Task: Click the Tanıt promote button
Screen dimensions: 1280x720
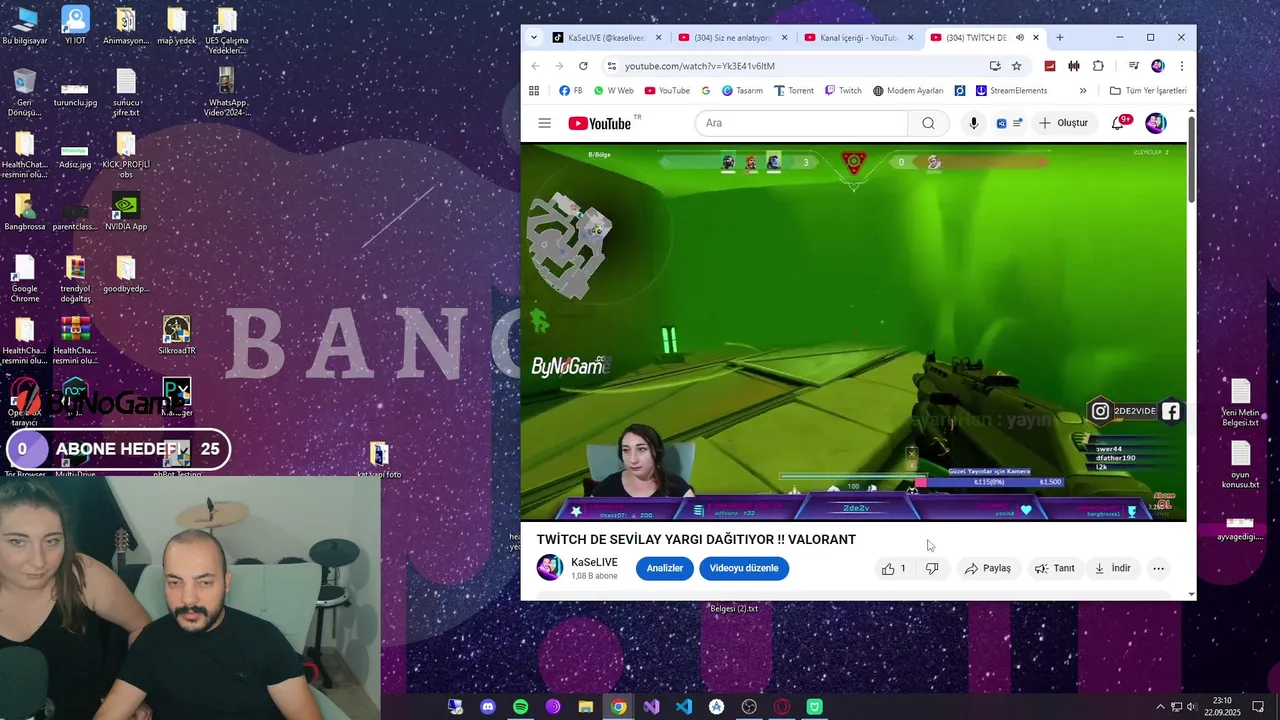Action: point(1055,568)
